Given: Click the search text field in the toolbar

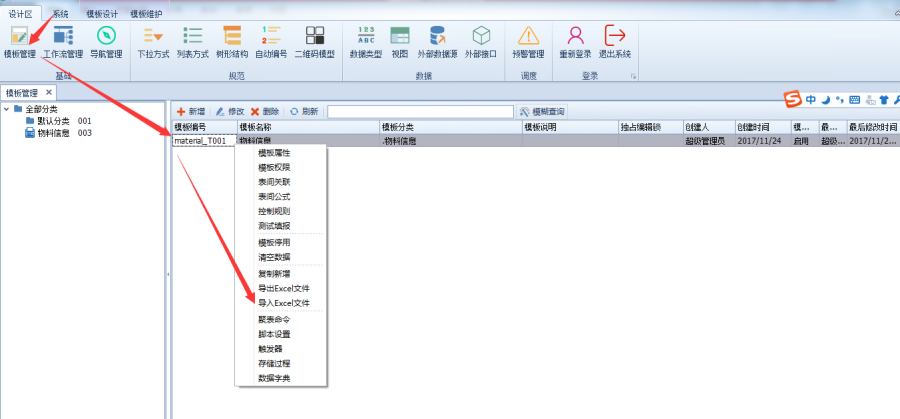Looking at the screenshot, I should click(420, 111).
